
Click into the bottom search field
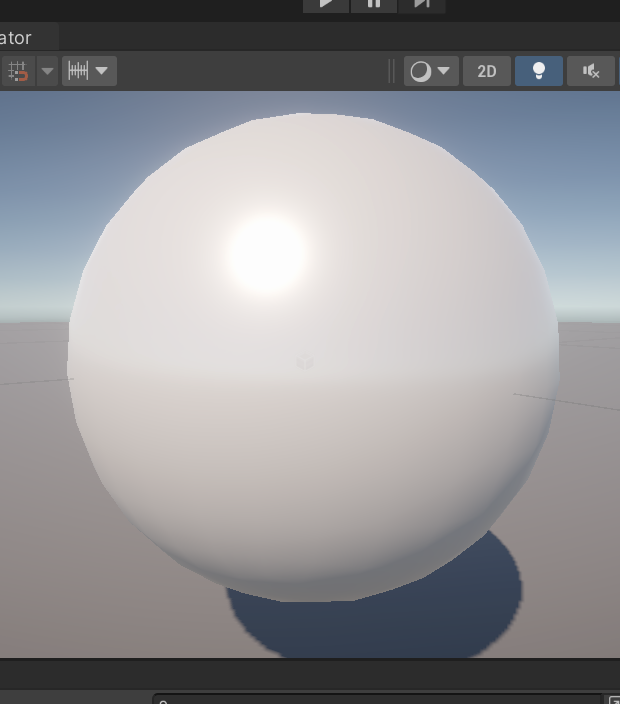(x=377, y=700)
